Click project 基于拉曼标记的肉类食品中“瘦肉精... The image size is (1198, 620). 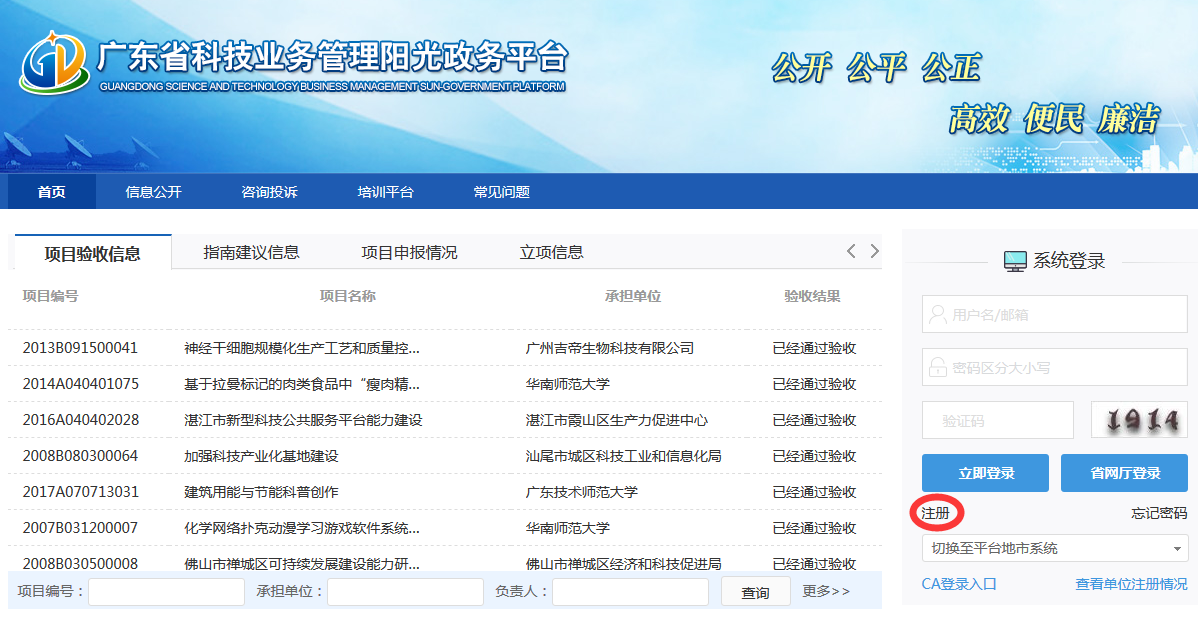click(302, 385)
